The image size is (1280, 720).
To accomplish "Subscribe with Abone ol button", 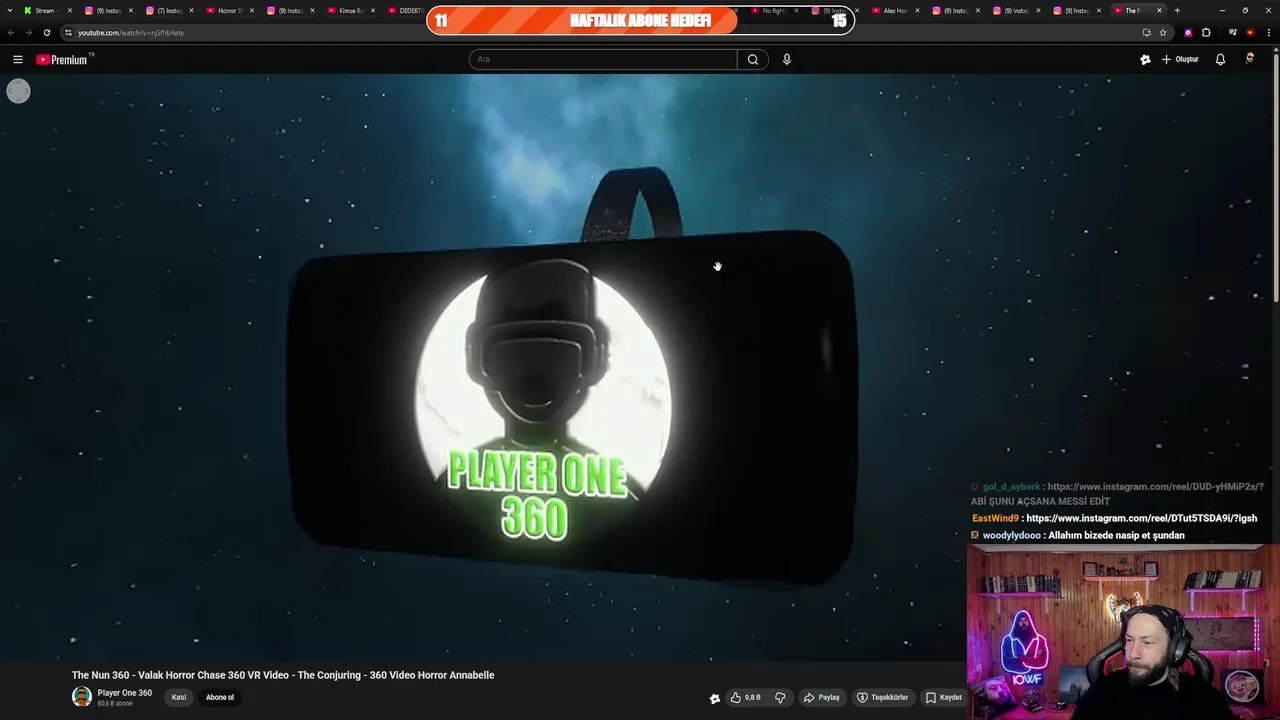I will (220, 698).
